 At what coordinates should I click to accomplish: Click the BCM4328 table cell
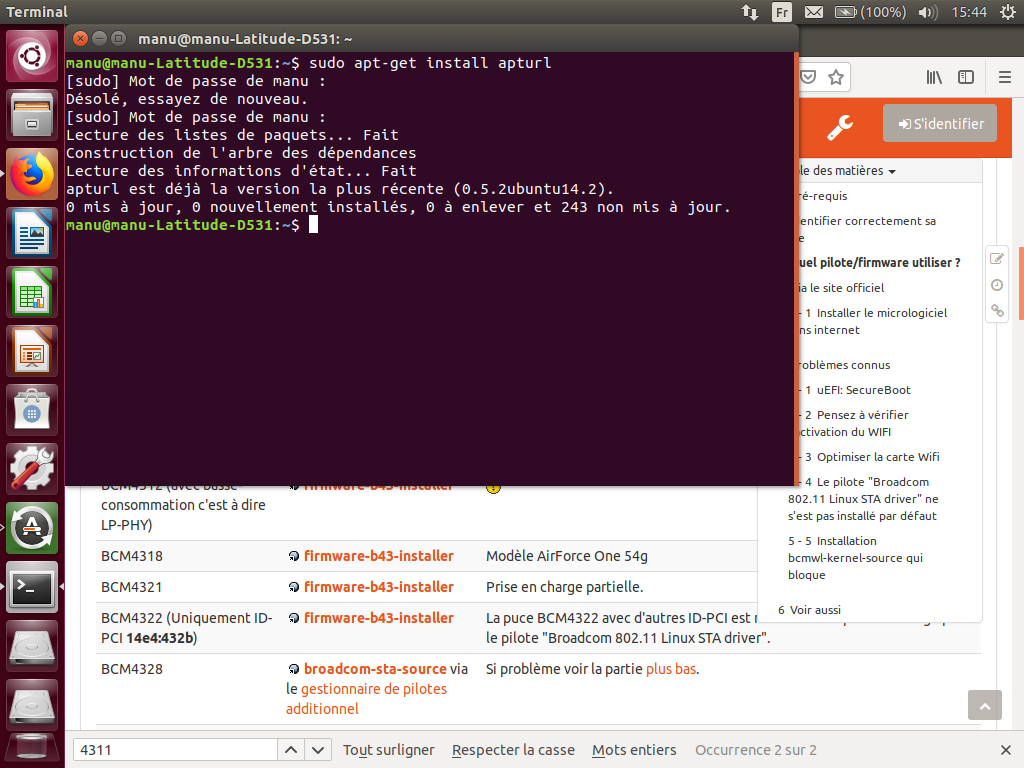[x=131, y=669]
